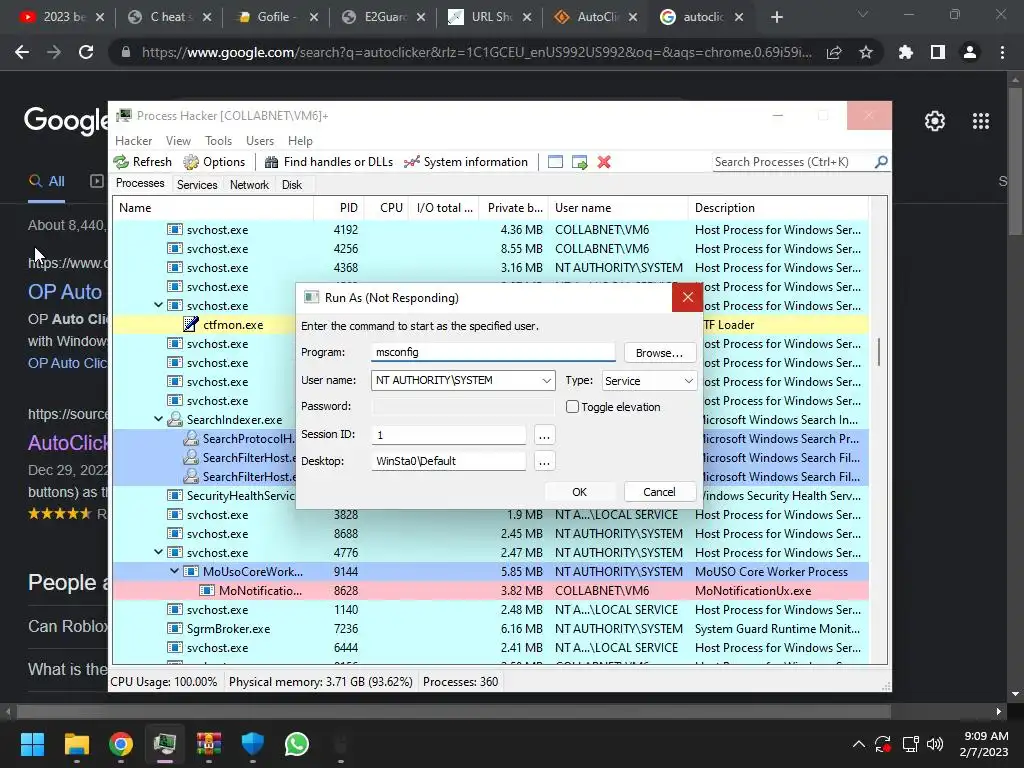Switch to the 2023 YouTube tab
This screenshot has height=768, width=1024.
coord(62,17)
